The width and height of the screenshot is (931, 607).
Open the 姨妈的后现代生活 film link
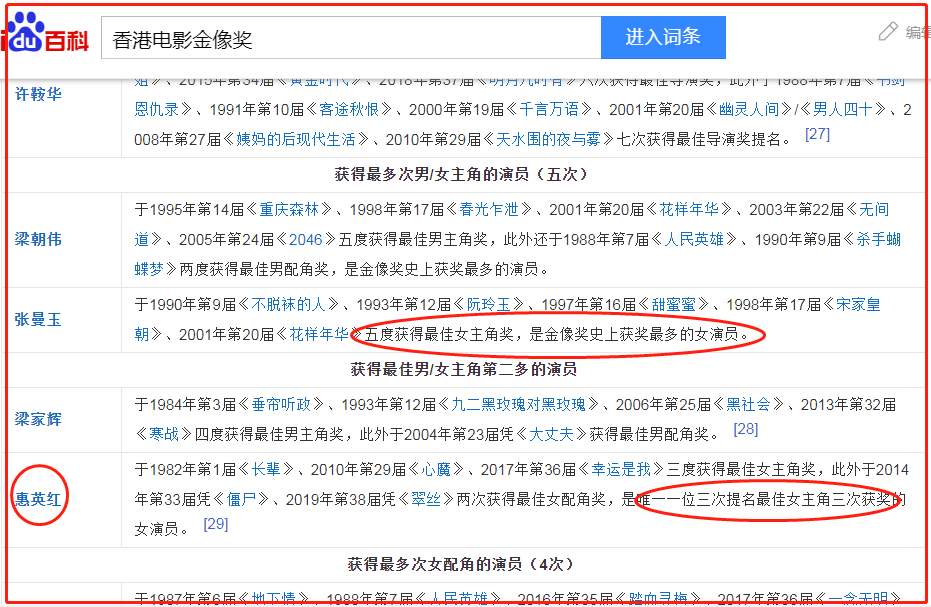coord(296,140)
